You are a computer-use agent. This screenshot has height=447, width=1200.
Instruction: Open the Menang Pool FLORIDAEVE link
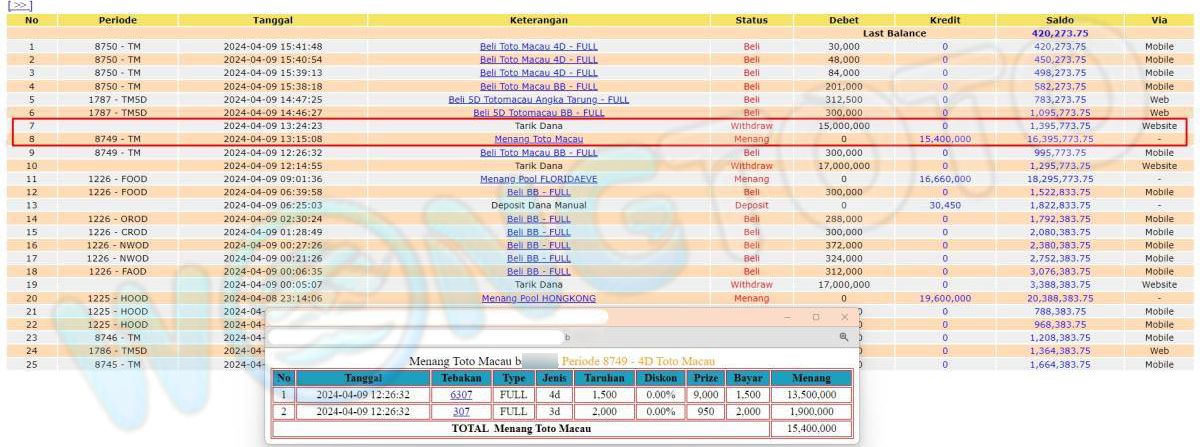[538, 179]
